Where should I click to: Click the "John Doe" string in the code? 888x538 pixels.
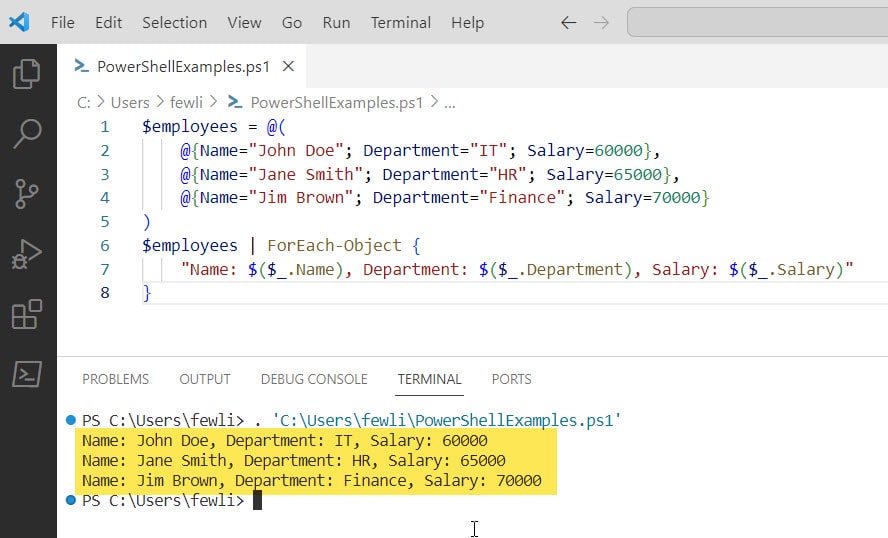click(x=296, y=150)
